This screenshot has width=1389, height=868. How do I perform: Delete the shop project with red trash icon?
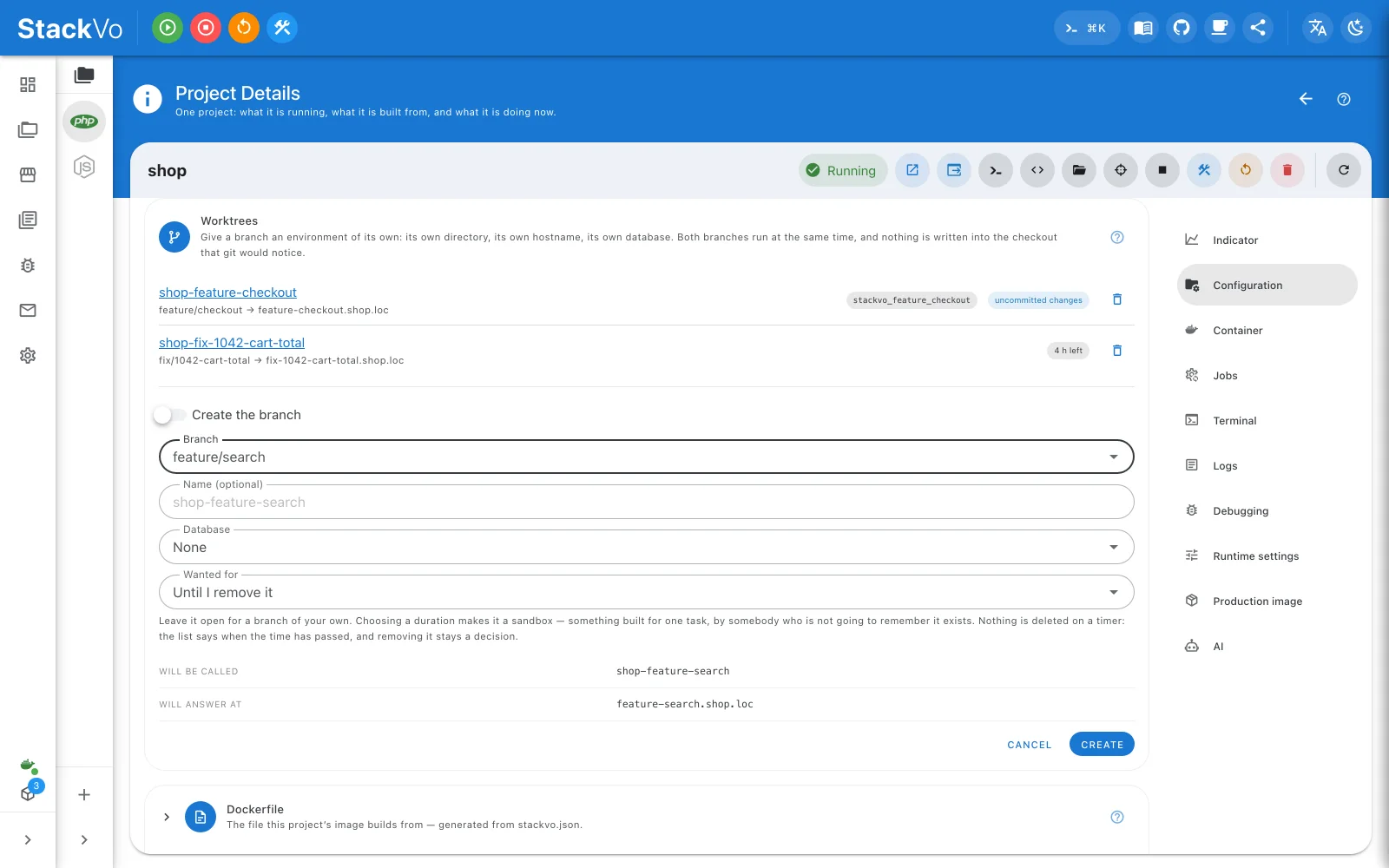1287,170
